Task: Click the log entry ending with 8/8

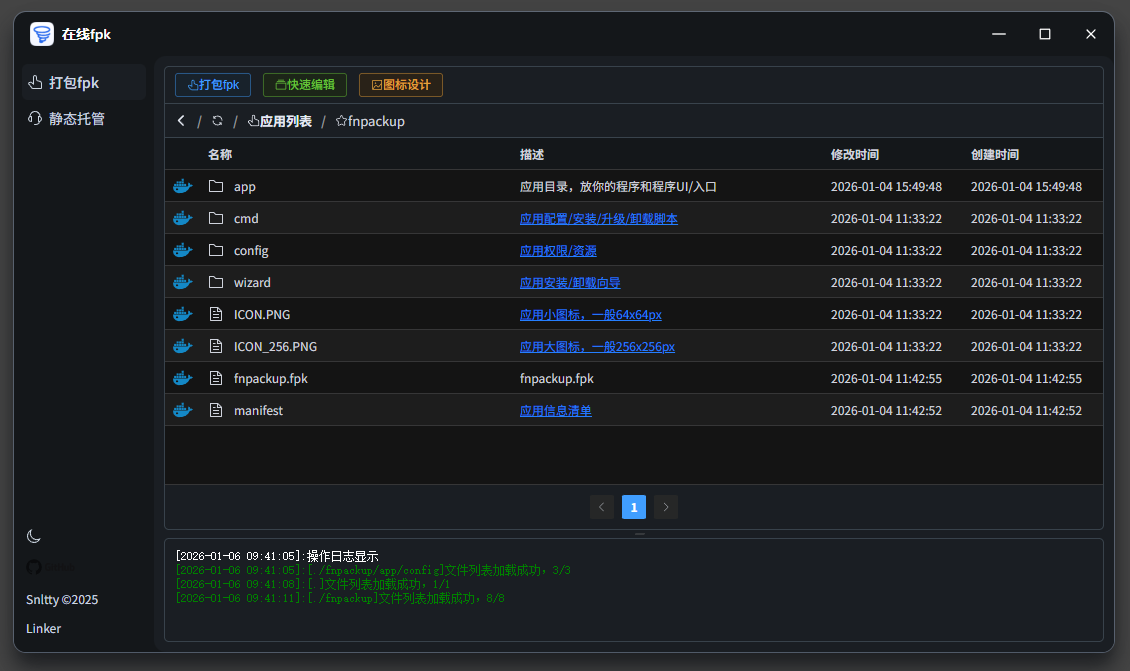Action: pos(340,598)
